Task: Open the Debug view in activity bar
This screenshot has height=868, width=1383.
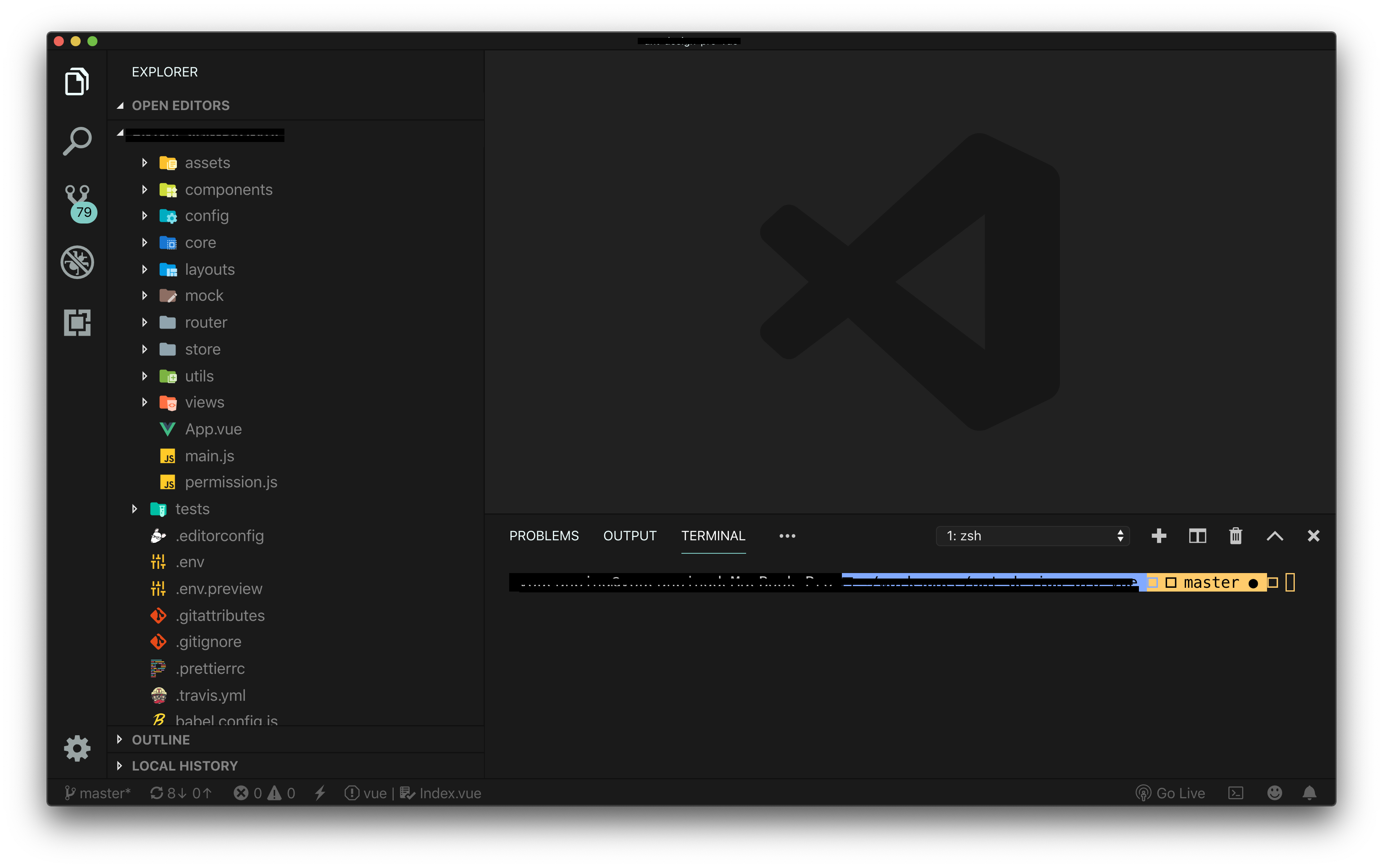Action: pyautogui.click(x=77, y=262)
